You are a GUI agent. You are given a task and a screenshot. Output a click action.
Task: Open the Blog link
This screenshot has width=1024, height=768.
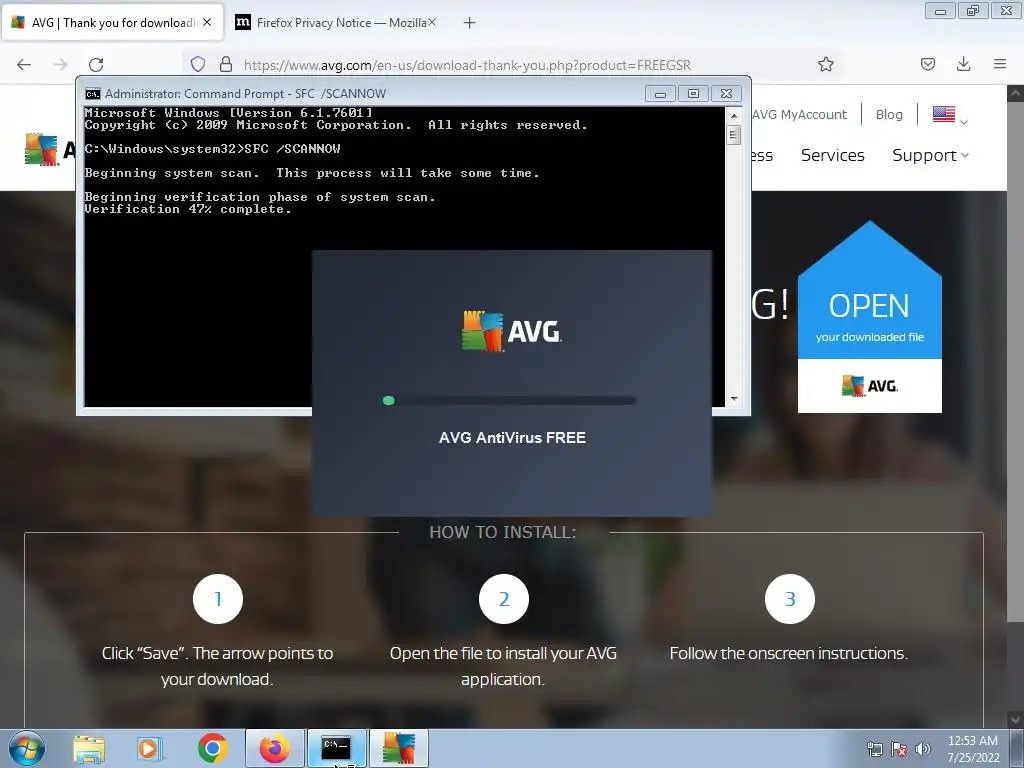(x=889, y=114)
